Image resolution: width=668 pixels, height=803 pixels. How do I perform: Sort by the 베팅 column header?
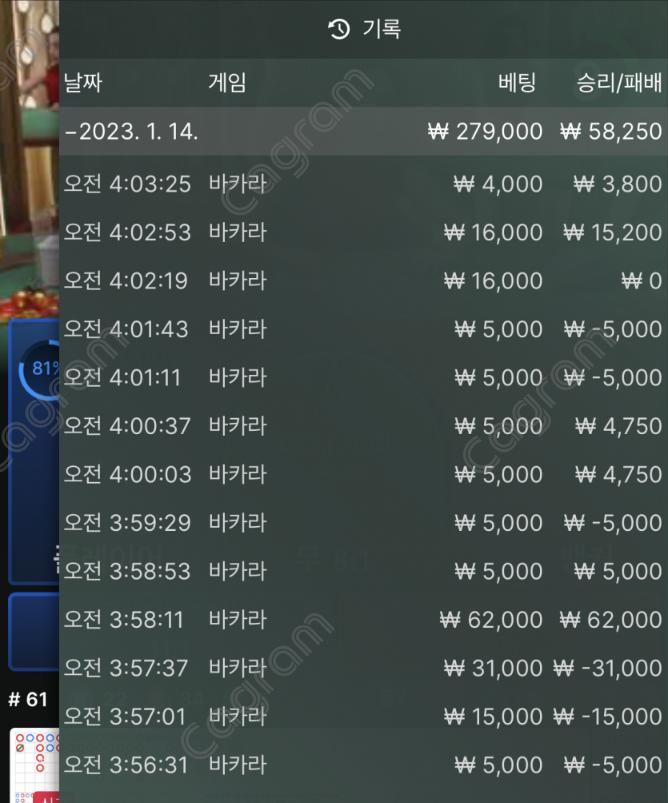[x=517, y=82]
